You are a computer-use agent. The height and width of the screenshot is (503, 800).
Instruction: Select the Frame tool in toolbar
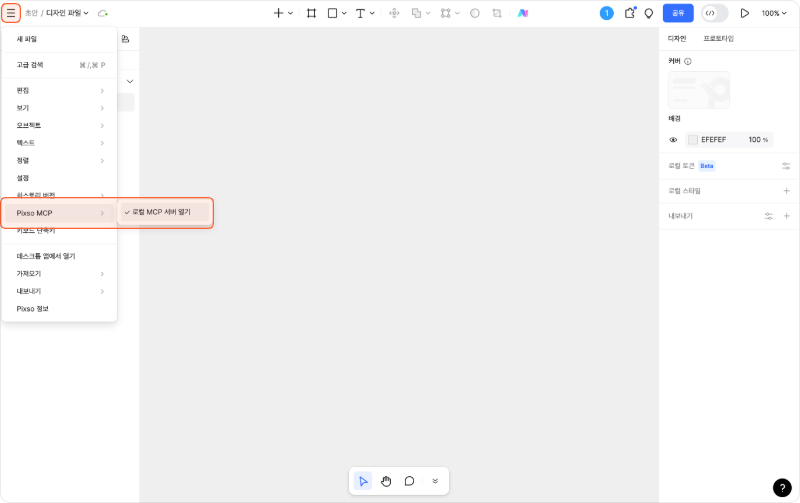(x=311, y=13)
